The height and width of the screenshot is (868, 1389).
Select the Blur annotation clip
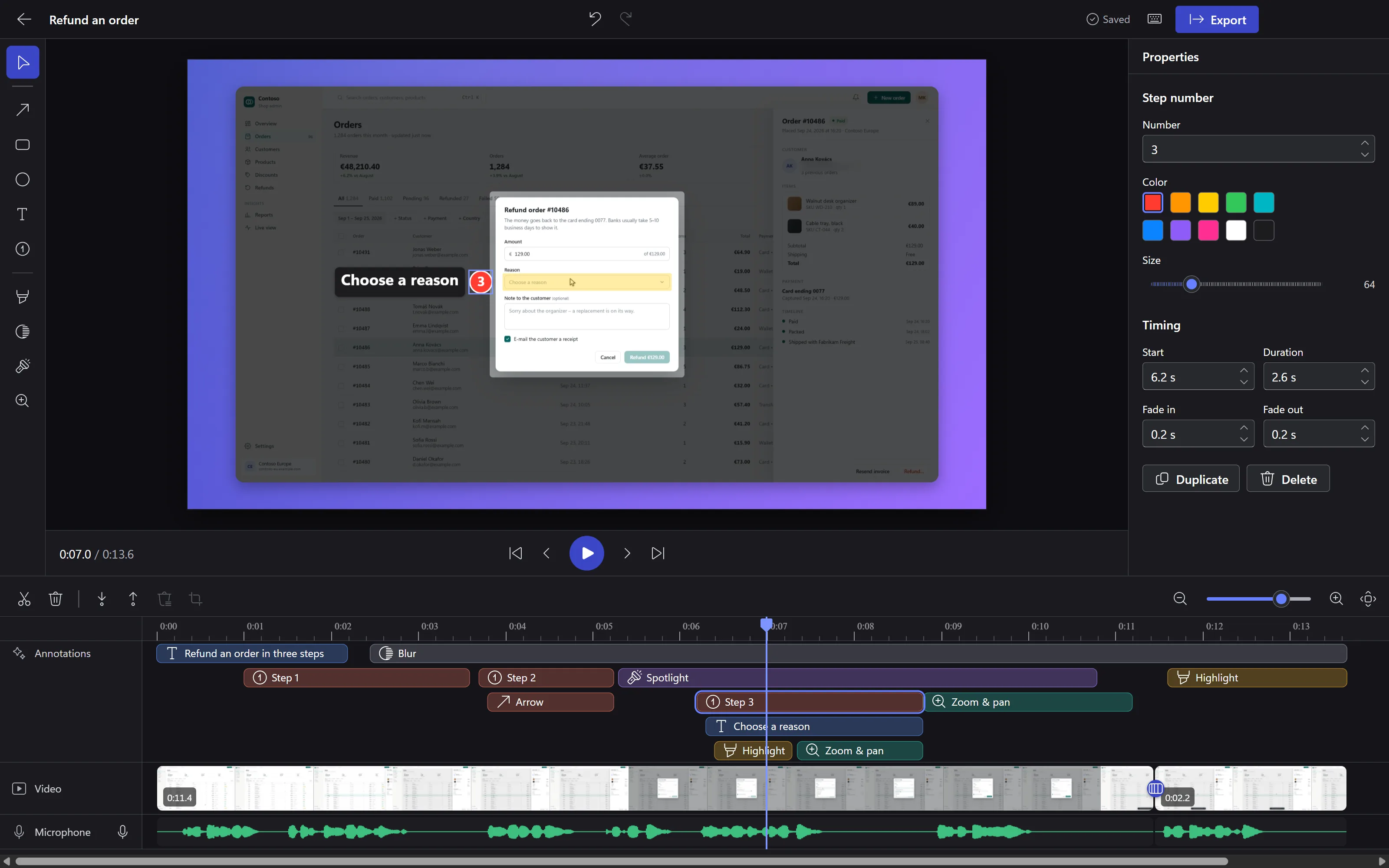tap(858, 653)
